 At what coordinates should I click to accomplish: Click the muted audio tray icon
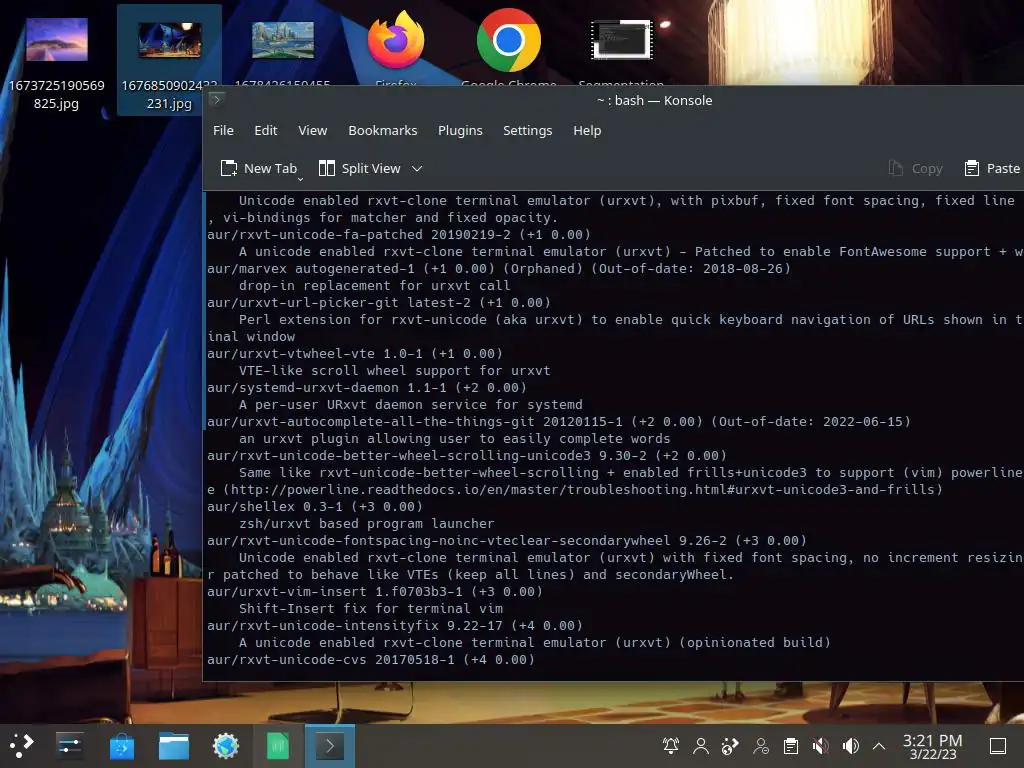coord(821,746)
